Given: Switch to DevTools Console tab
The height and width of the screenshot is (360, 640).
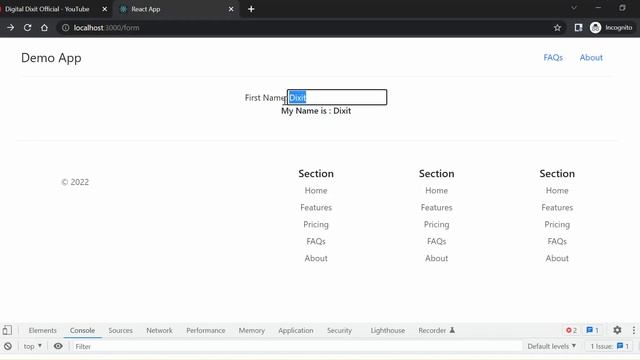Looking at the screenshot, I should pyautogui.click(x=82, y=330).
